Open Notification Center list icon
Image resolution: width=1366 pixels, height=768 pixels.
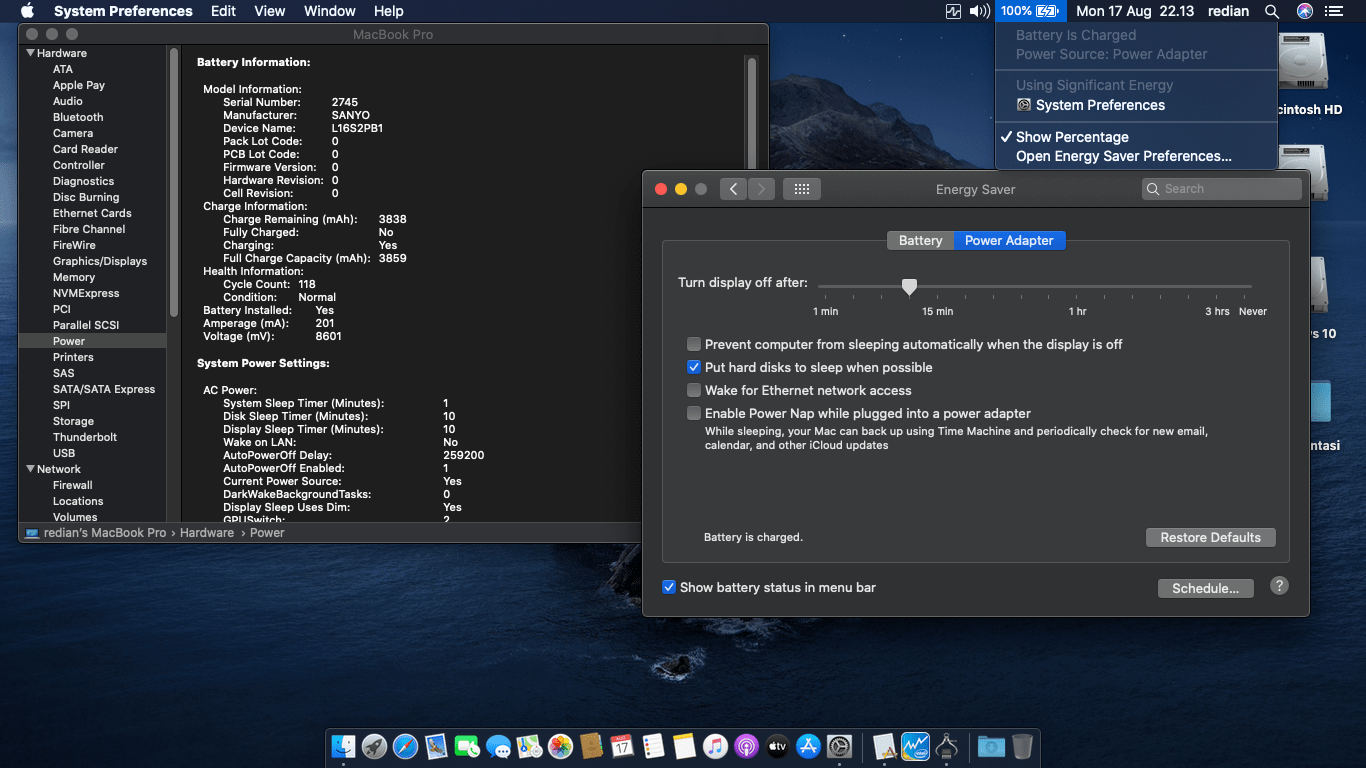tap(1333, 11)
